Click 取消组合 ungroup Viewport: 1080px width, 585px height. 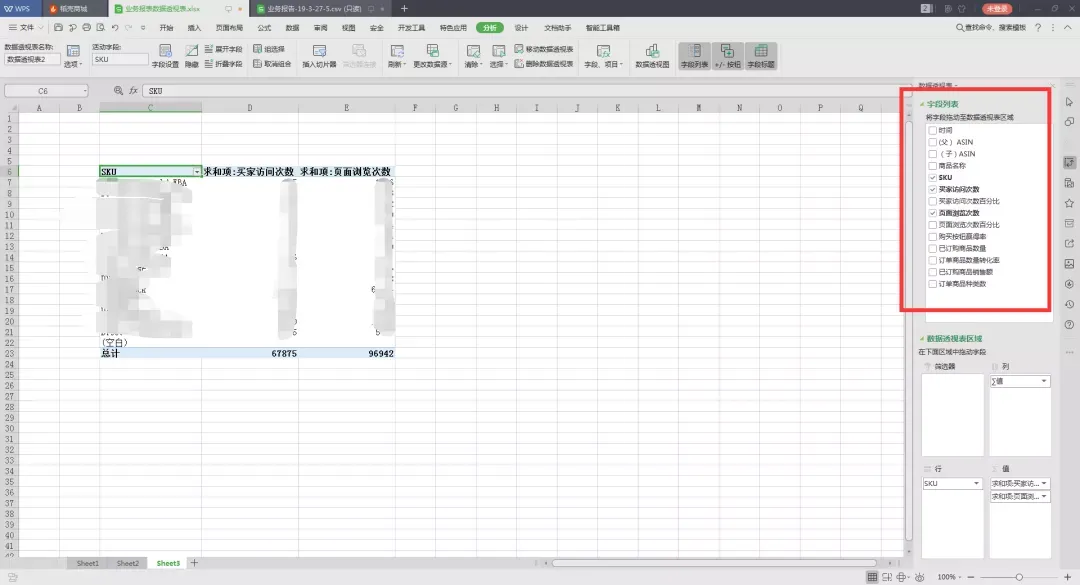(272, 64)
